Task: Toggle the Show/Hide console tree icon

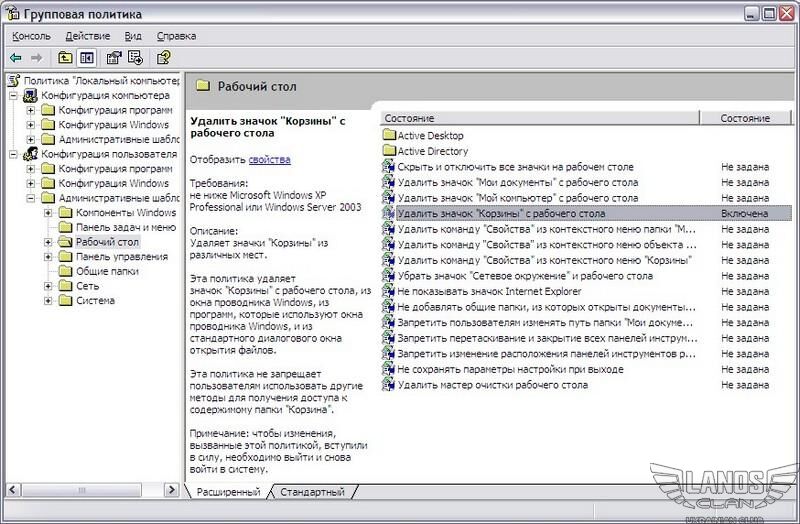Action: coord(87,57)
